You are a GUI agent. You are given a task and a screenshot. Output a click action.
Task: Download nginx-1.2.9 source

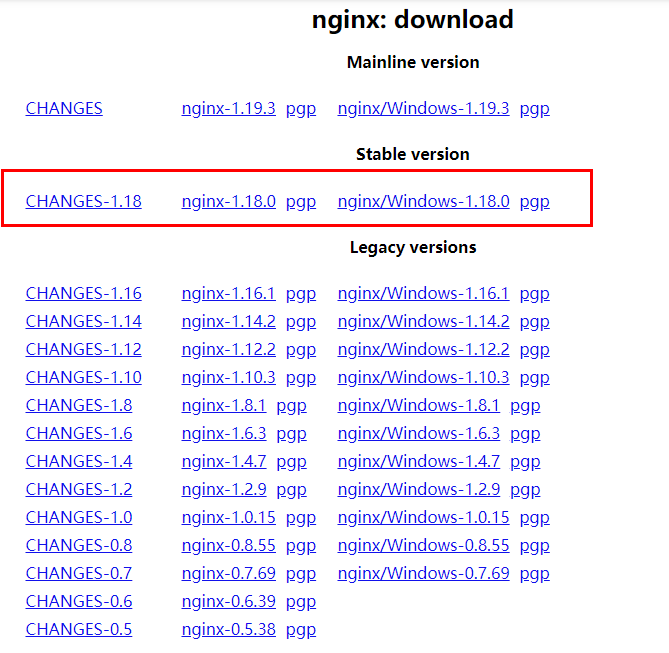(224, 490)
